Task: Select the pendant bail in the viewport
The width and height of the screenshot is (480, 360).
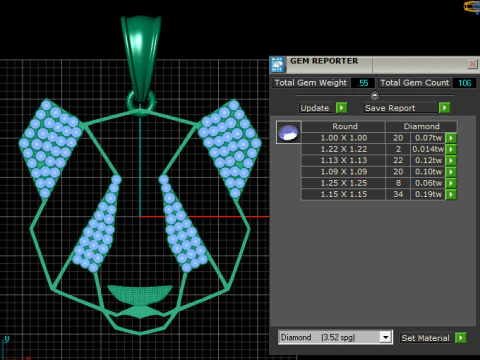Action: click(x=141, y=57)
